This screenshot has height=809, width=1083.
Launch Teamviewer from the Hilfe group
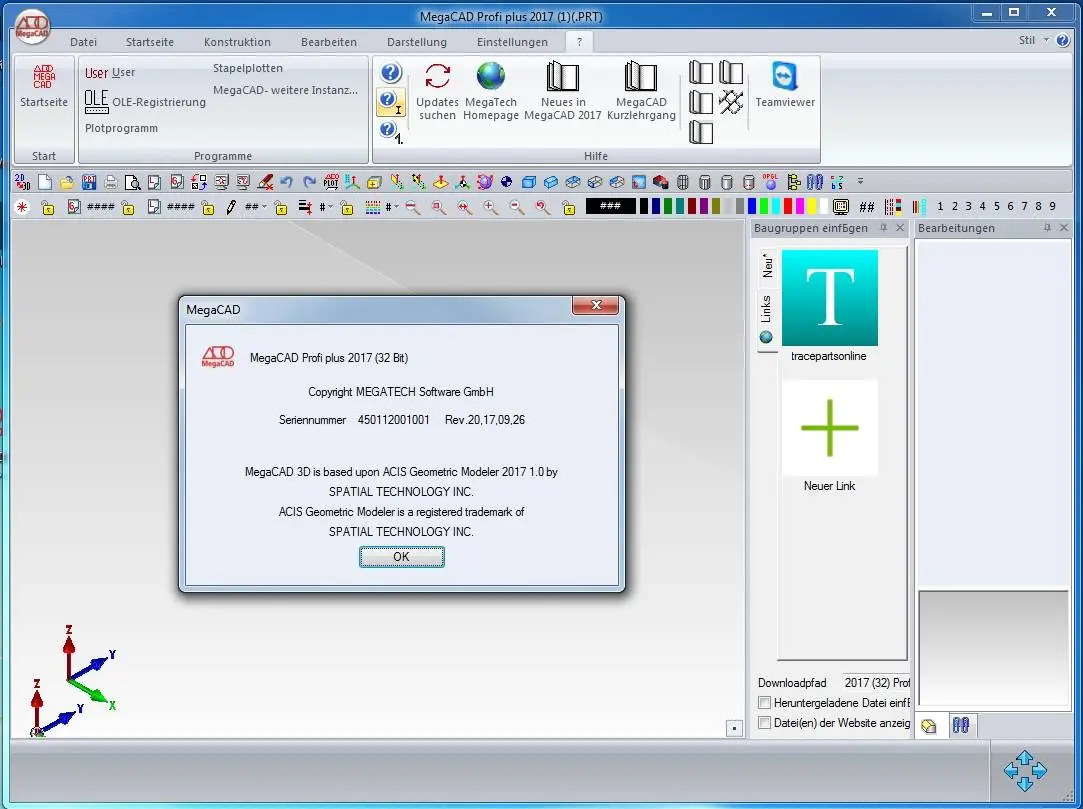pyautogui.click(x=785, y=85)
